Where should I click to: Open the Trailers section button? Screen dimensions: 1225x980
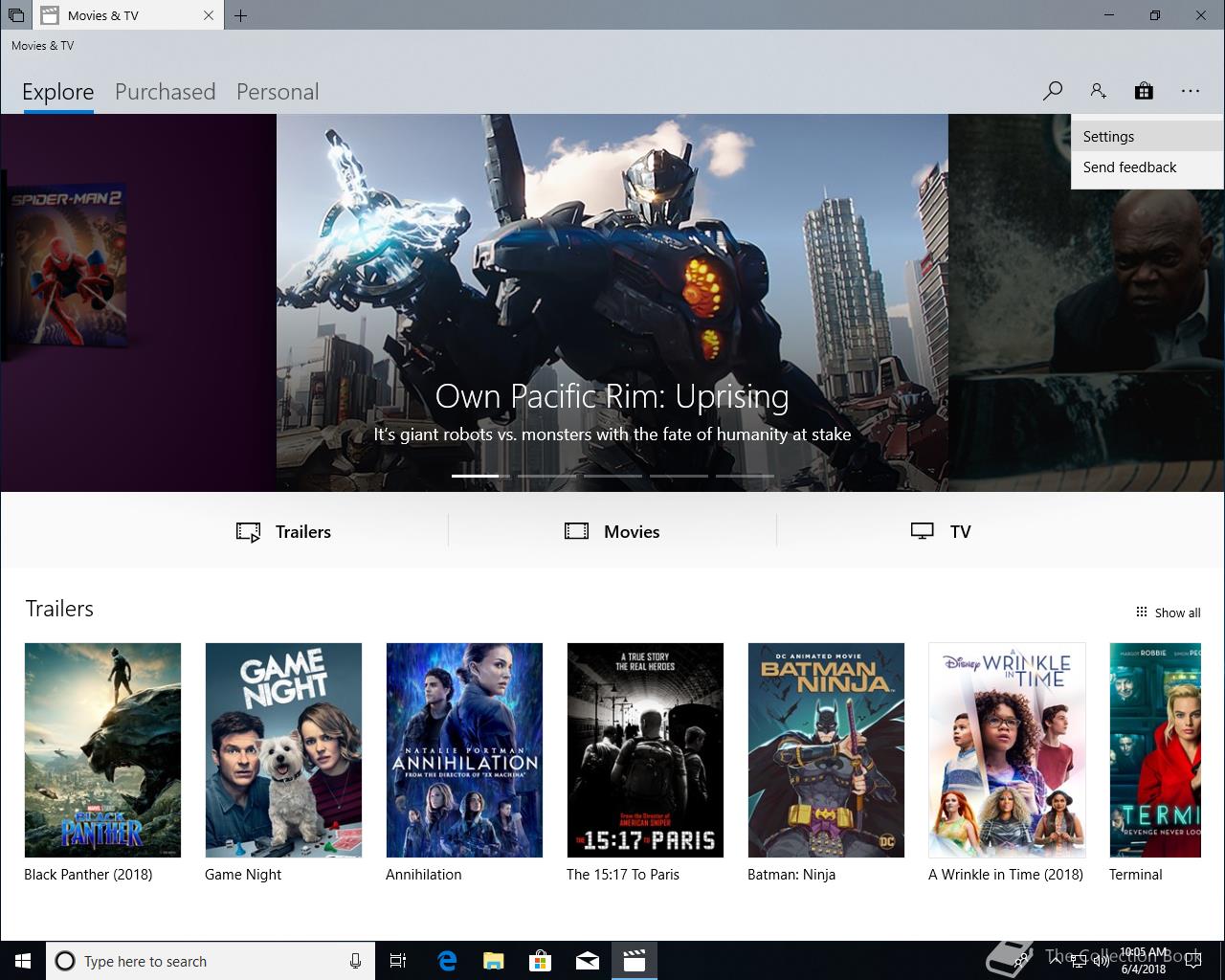click(283, 531)
